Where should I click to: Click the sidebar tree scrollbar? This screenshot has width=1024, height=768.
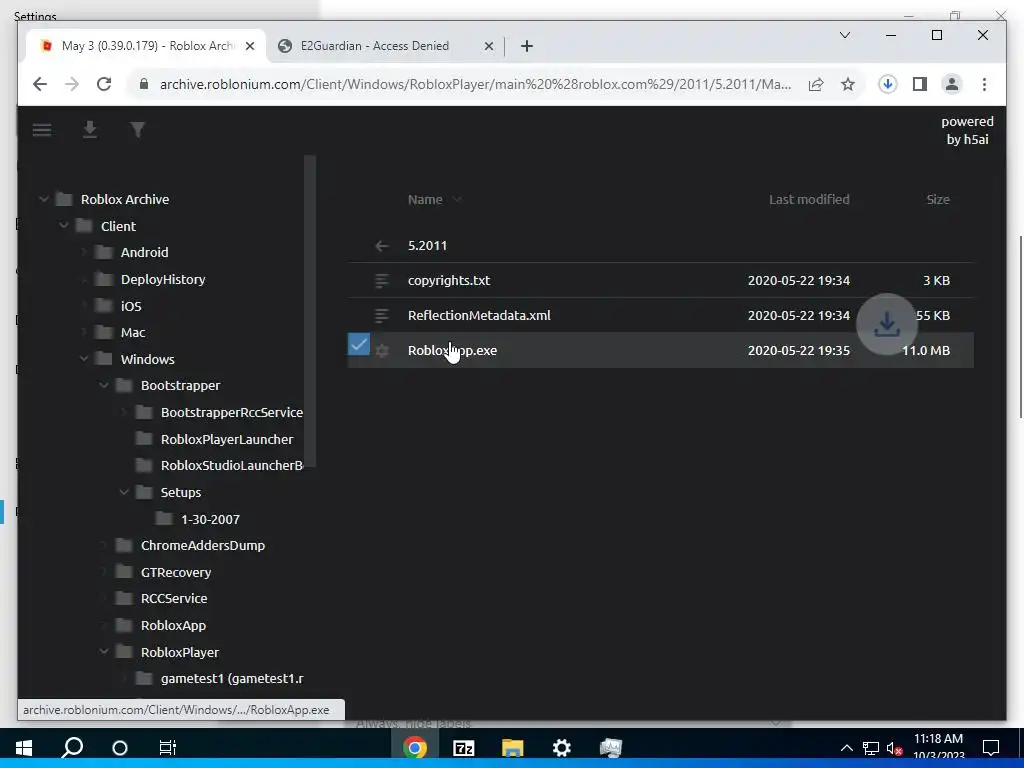coord(310,311)
